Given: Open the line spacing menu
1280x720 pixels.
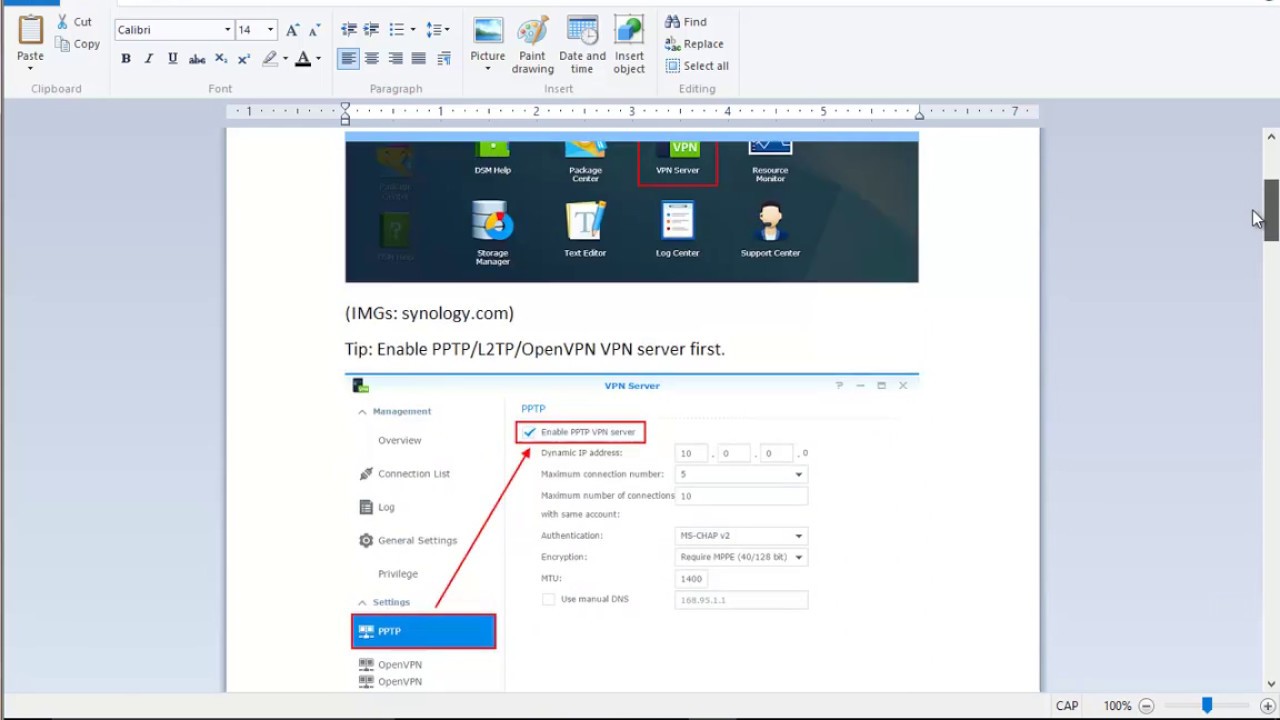Looking at the screenshot, I should (x=437, y=30).
